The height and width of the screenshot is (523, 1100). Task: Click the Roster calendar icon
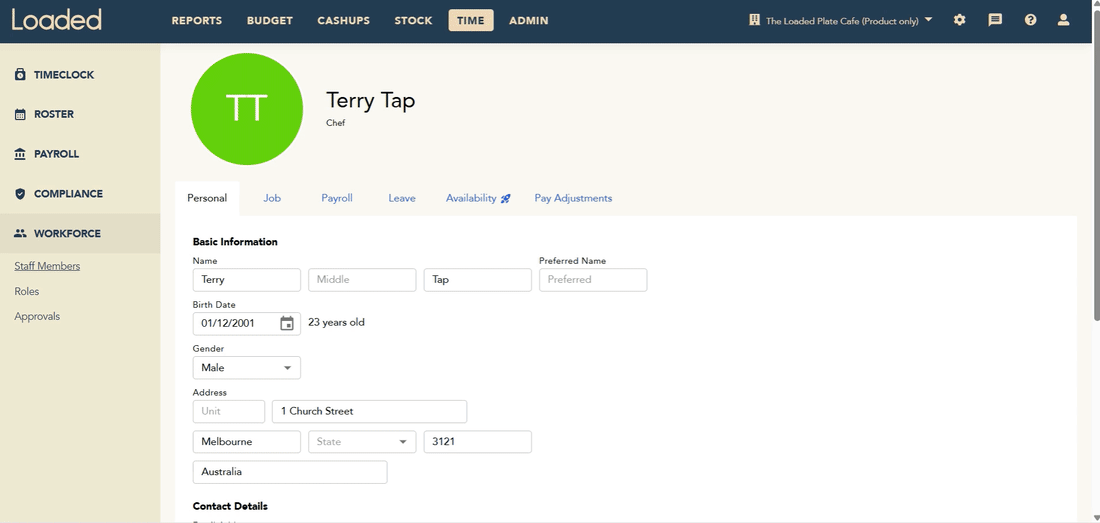point(20,114)
